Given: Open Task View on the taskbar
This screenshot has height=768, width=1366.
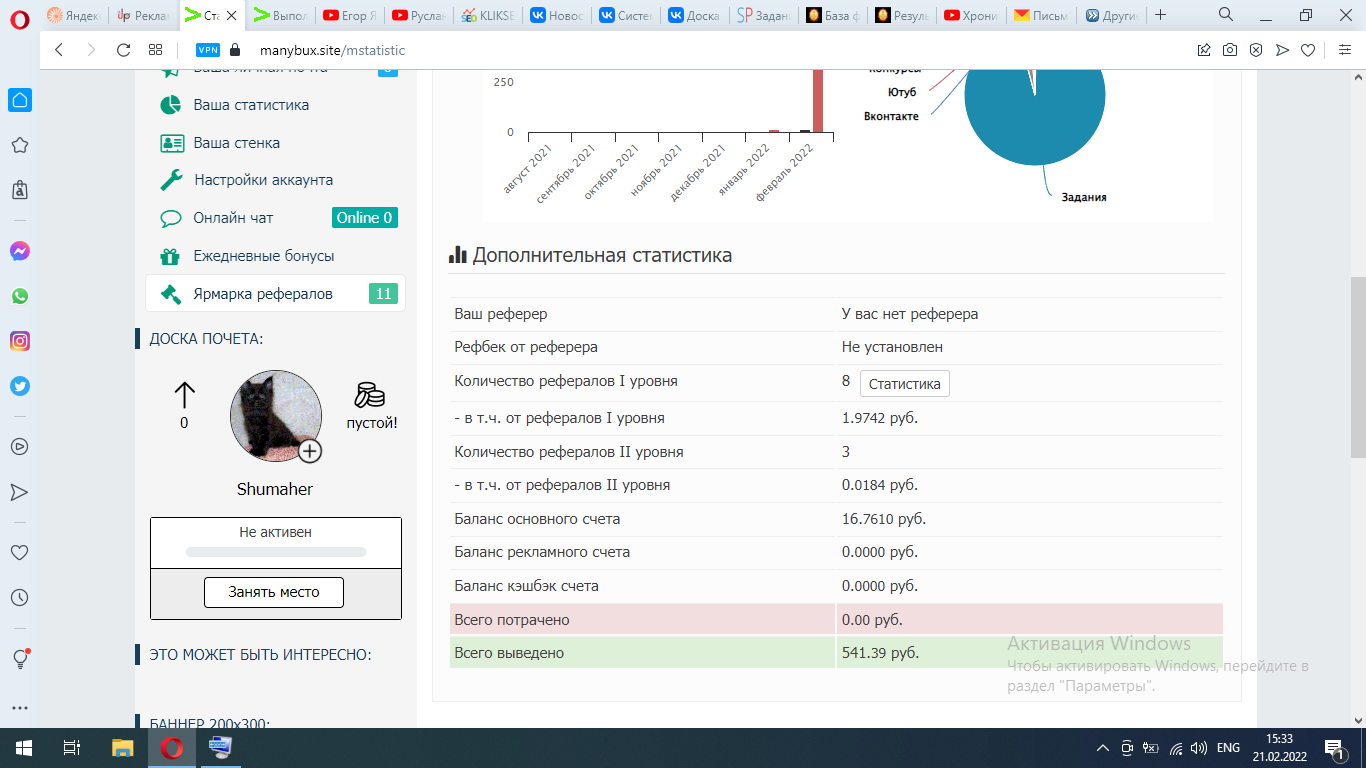Looking at the screenshot, I should click(71, 748).
